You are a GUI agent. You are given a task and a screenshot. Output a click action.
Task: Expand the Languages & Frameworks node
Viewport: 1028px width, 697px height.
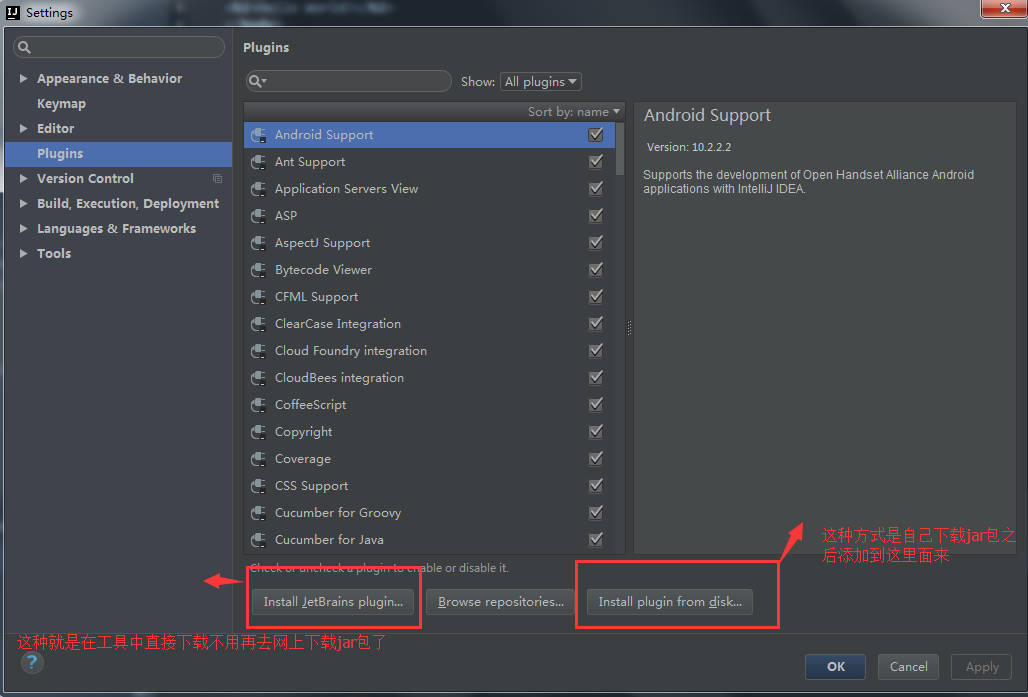pyautogui.click(x=24, y=228)
